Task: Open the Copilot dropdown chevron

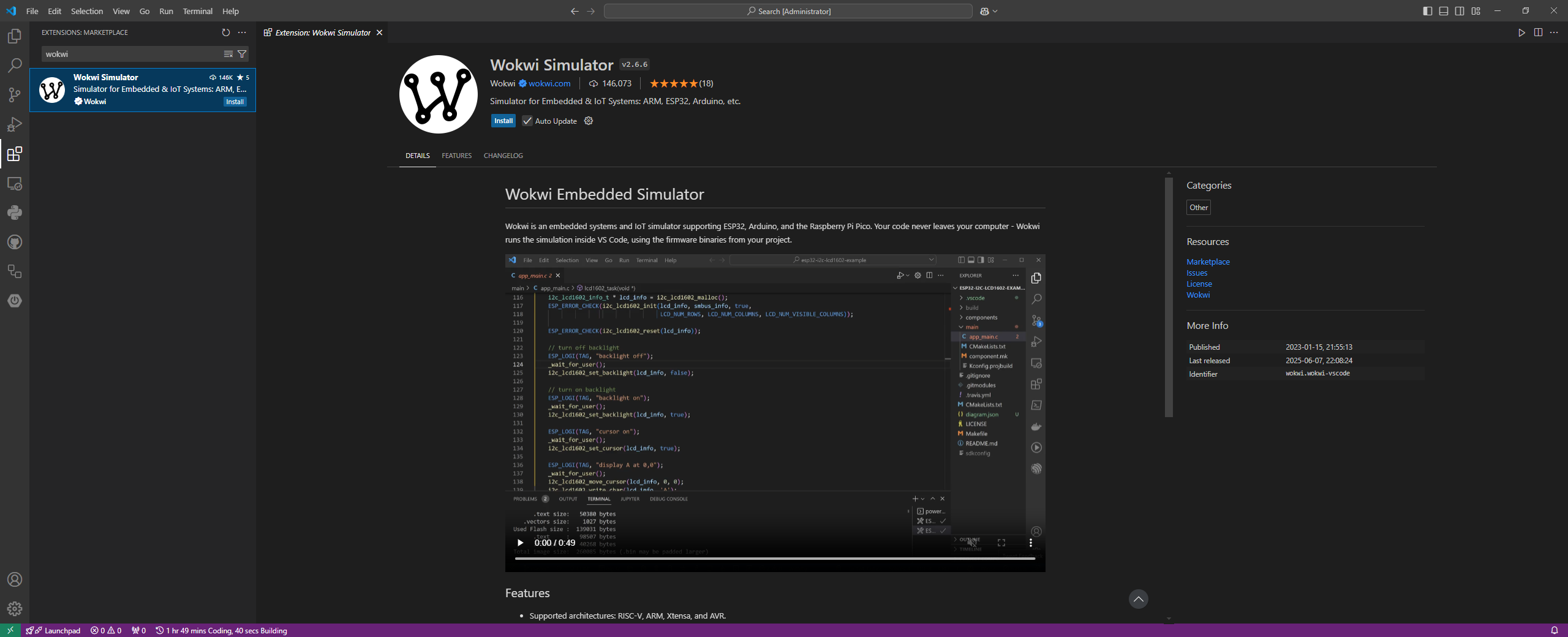Action: [995, 11]
